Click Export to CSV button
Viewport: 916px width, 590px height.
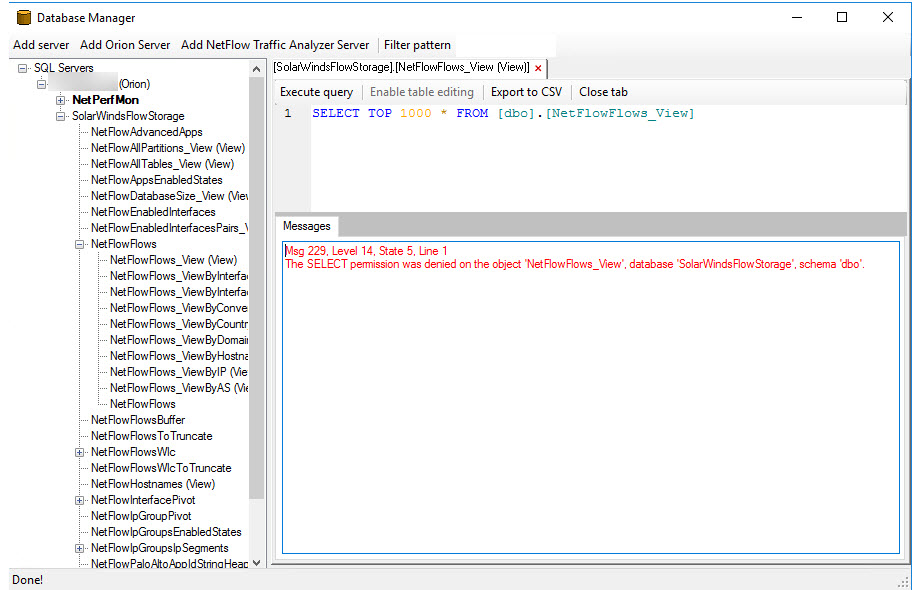(x=526, y=92)
